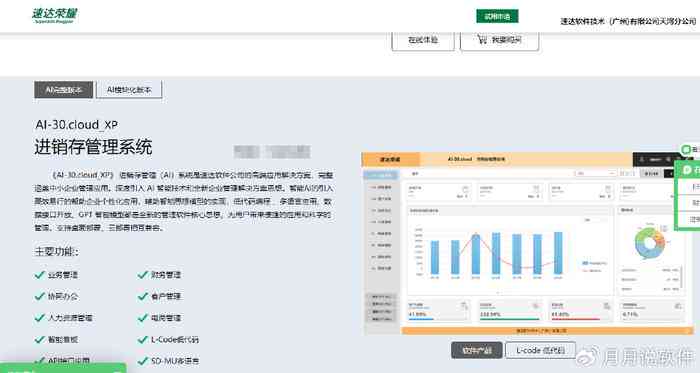700x373 pixels.
Task: Click the 协同办公 feature item
Action: [x=57, y=296]
